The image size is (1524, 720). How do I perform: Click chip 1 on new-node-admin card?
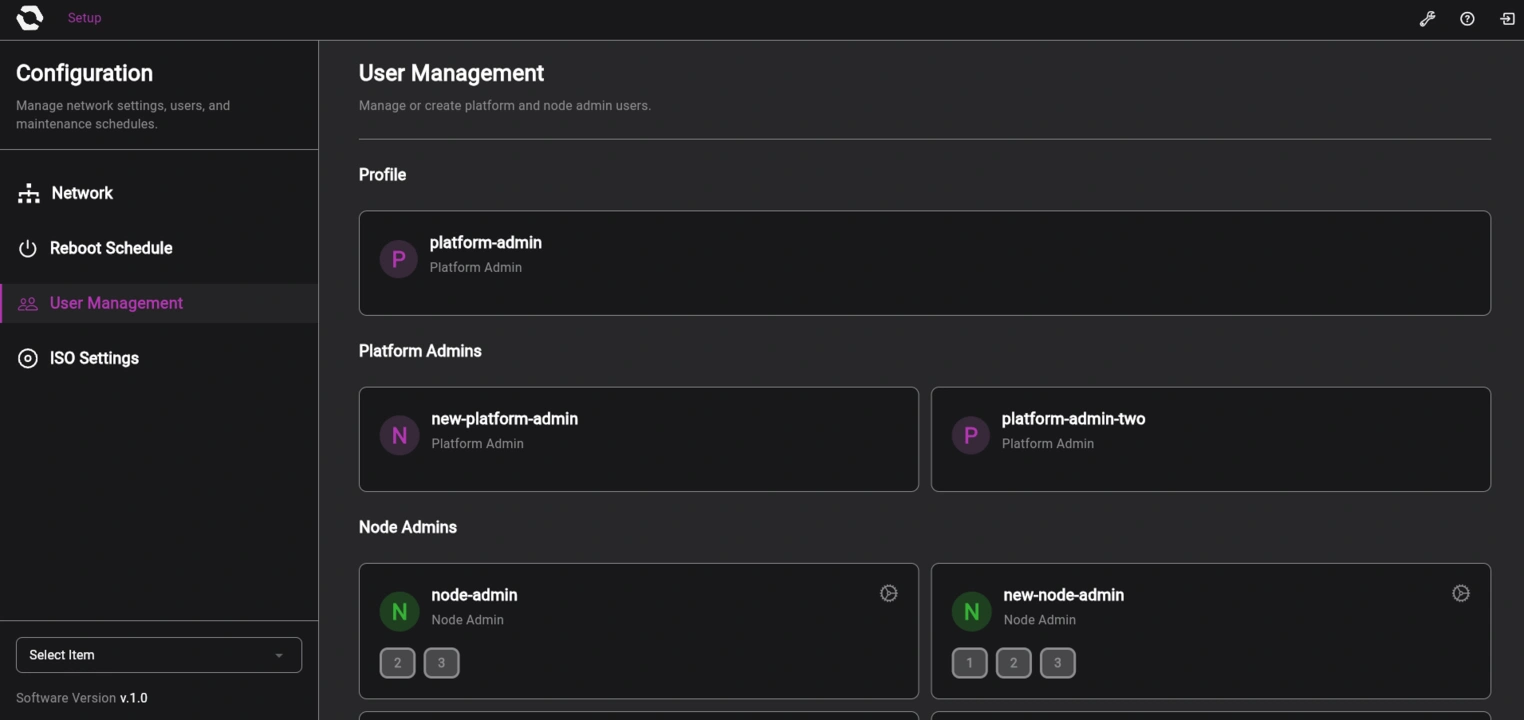(x=968, y=662)
